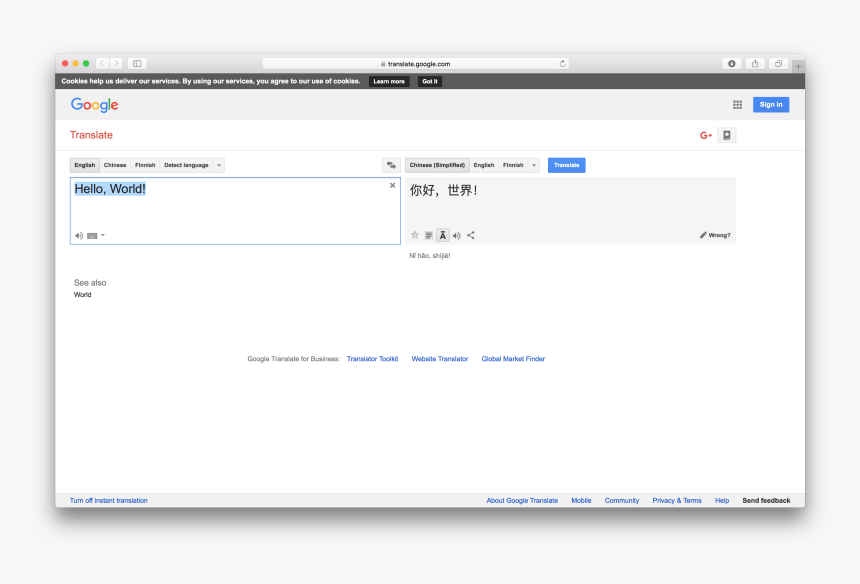Click the Google+ share icon
The width and height of the screenshot is (860, 584).
706,135
